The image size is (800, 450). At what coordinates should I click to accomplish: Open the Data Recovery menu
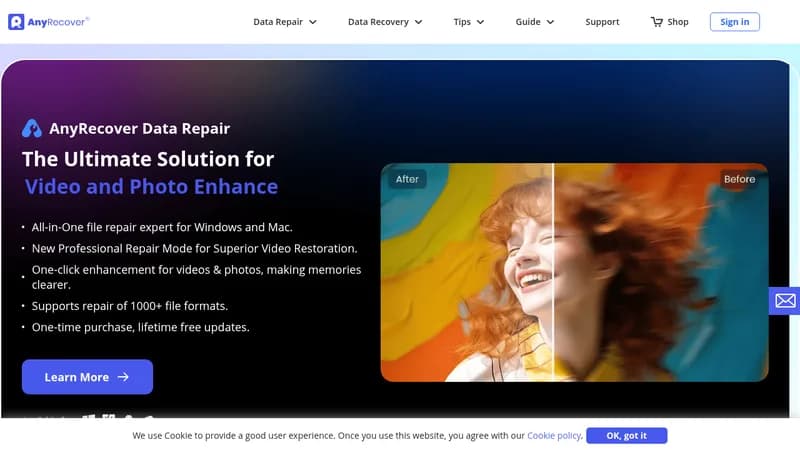pyautogui.click(x=385, y=22)
